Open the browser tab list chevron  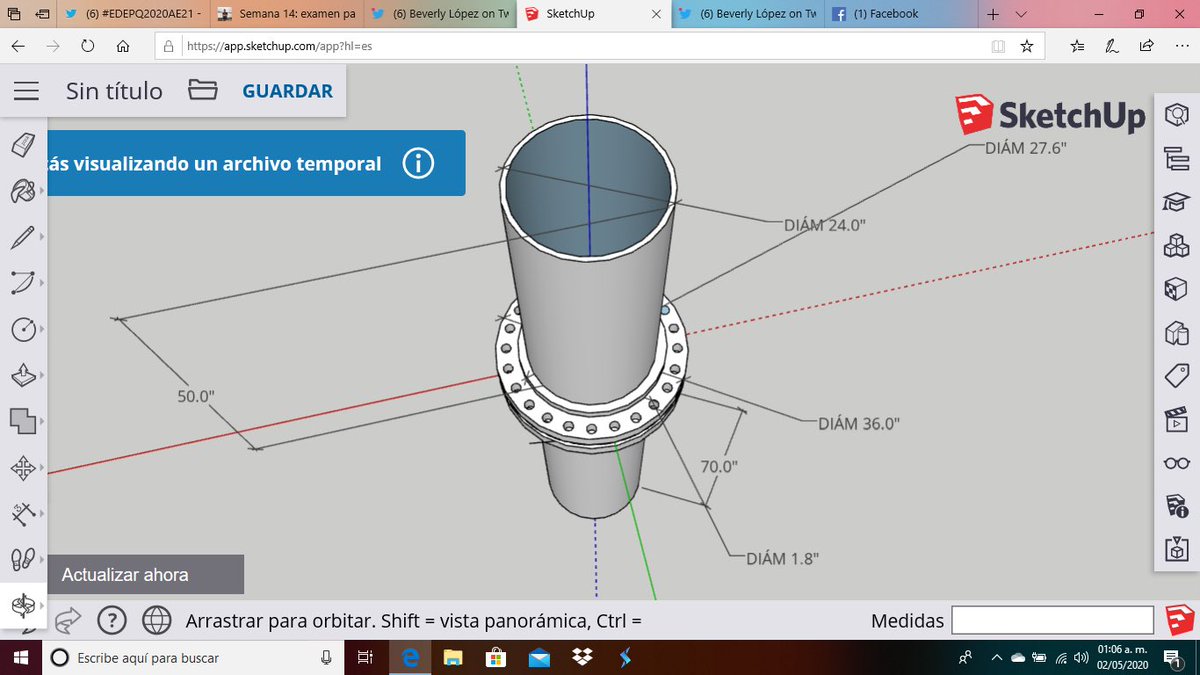[1020, 14]
